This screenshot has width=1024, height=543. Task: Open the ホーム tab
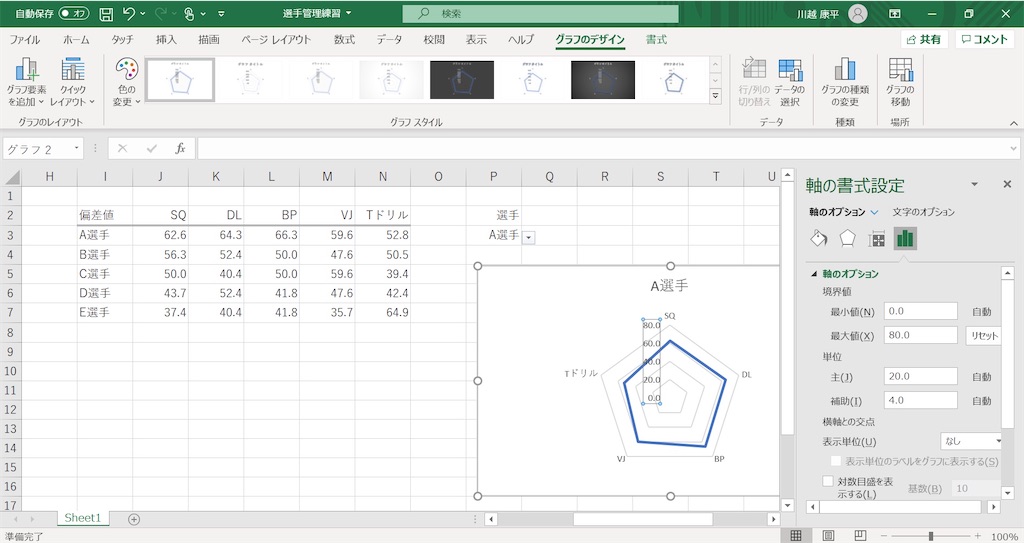[x=76, y=39]
